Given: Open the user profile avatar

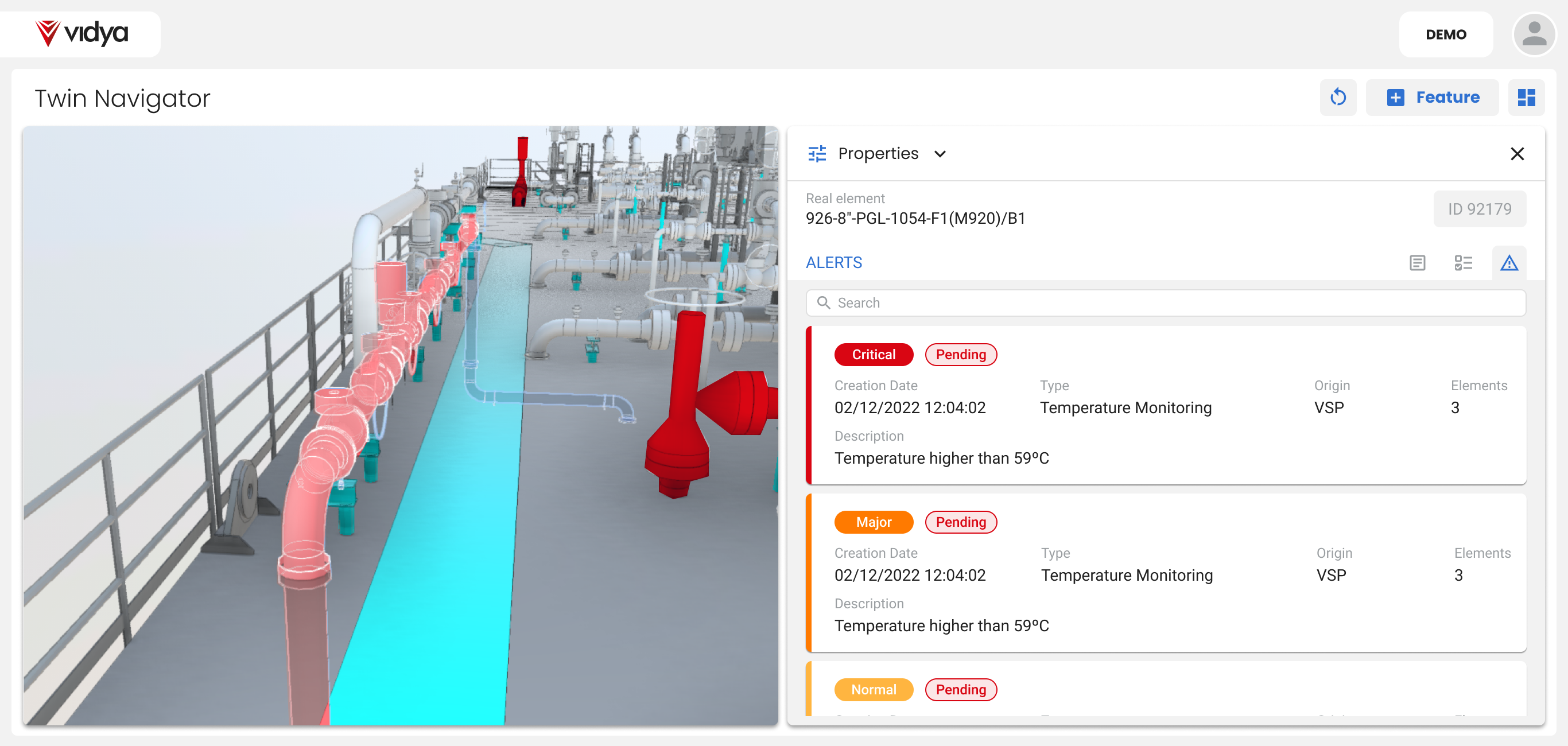Looking at the screenshot, I should [1535, 34].
